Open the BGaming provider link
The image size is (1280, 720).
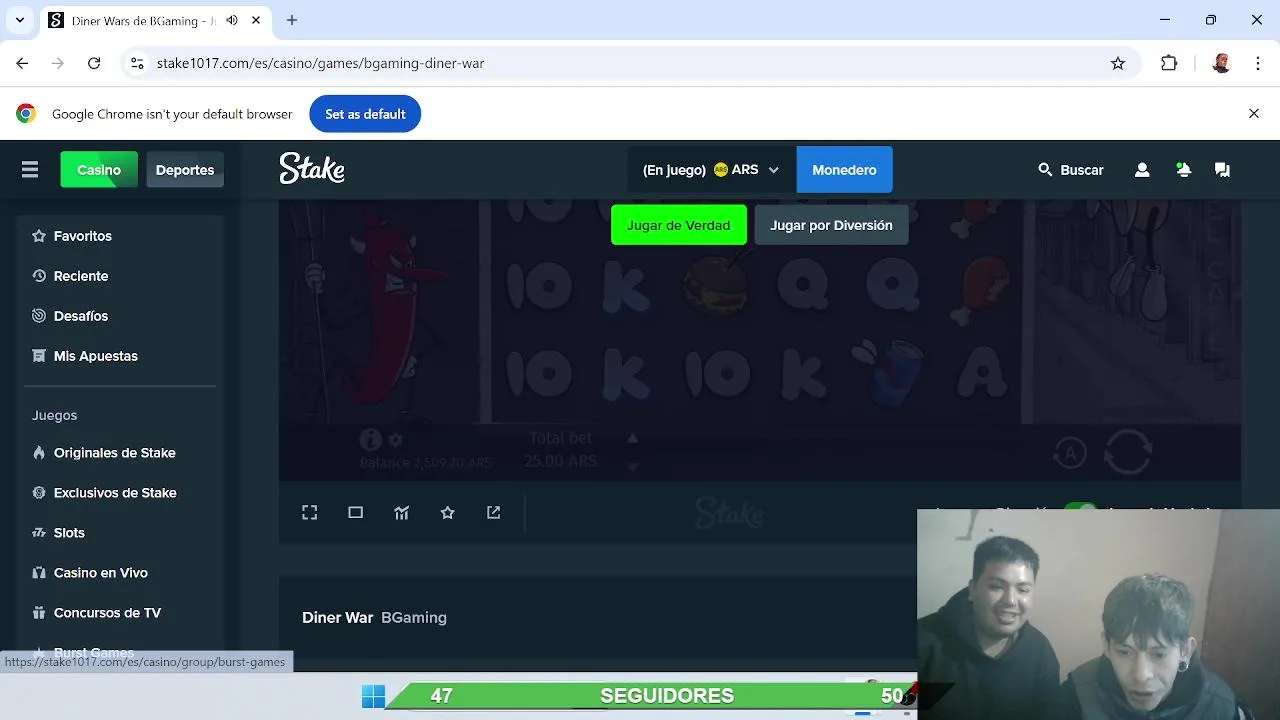click(x=414, y=618)
